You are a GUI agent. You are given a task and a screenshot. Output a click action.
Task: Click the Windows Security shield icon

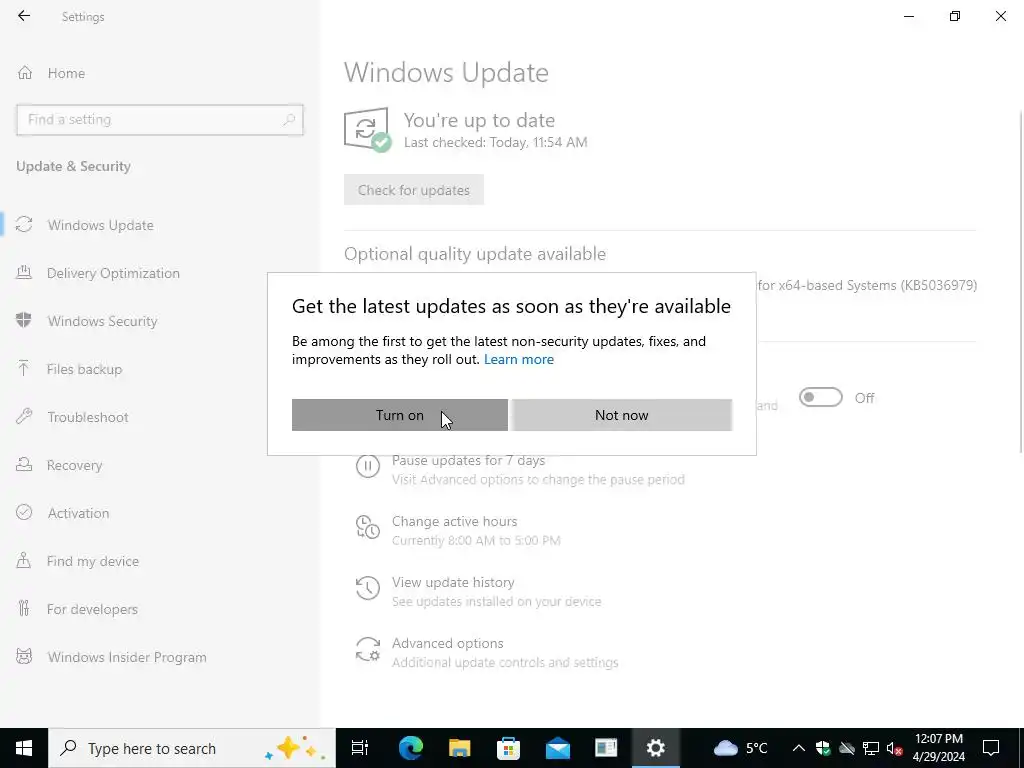pyautogui.click(x=24, y=320)
